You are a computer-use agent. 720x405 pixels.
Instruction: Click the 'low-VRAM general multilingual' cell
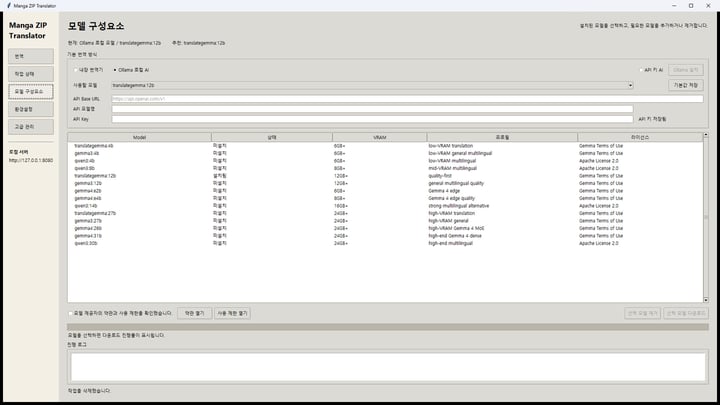click(x=460, y=153)
